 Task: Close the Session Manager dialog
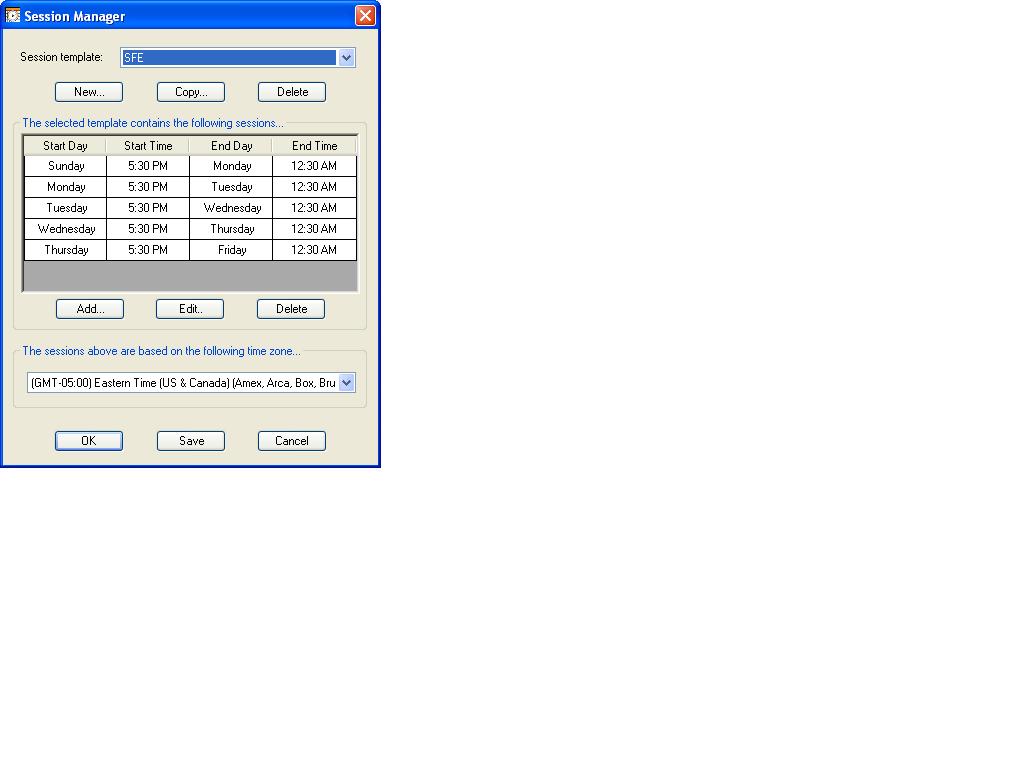point(365,15)
